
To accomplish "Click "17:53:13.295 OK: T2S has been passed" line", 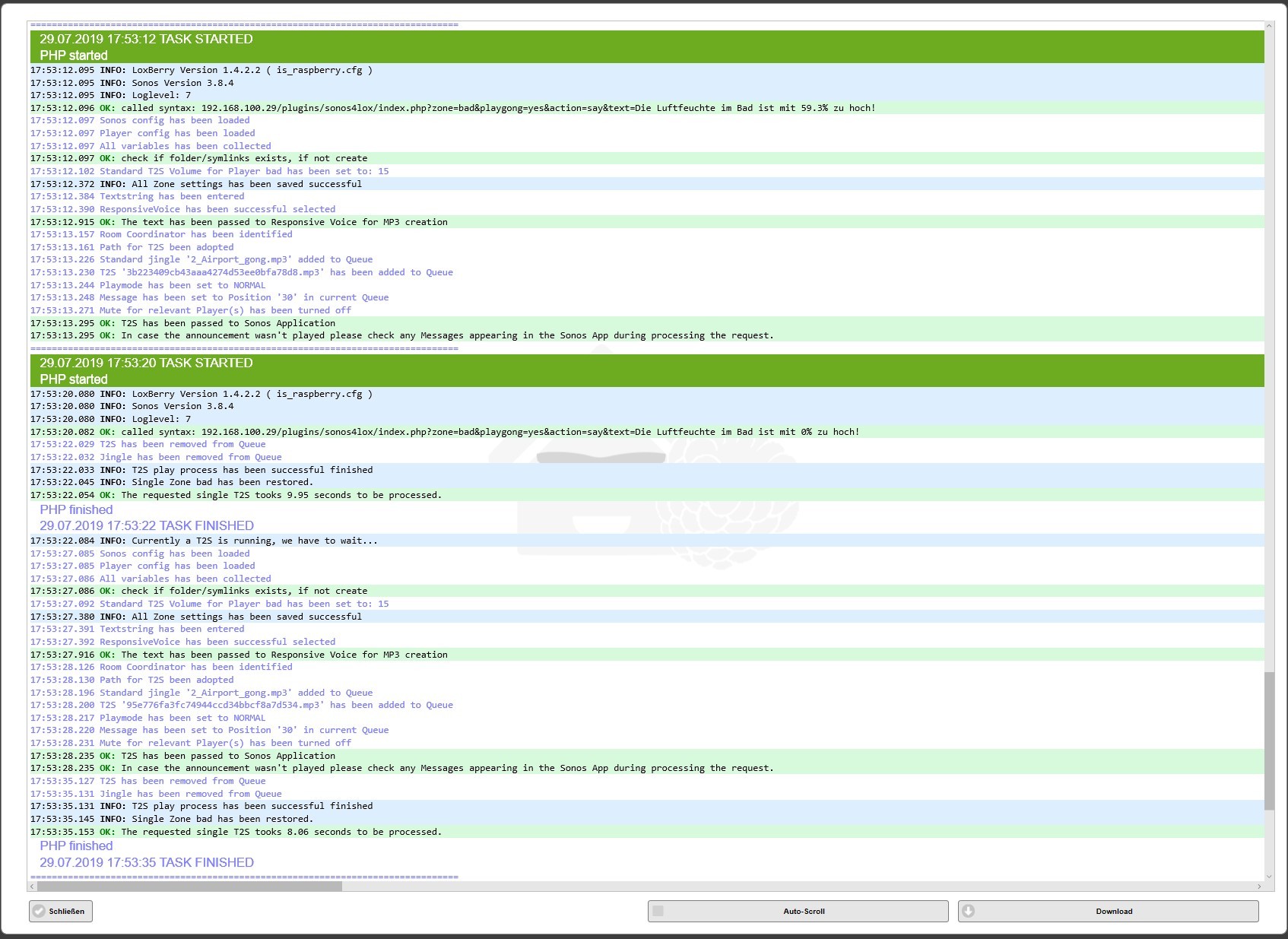I will [647, 323].
